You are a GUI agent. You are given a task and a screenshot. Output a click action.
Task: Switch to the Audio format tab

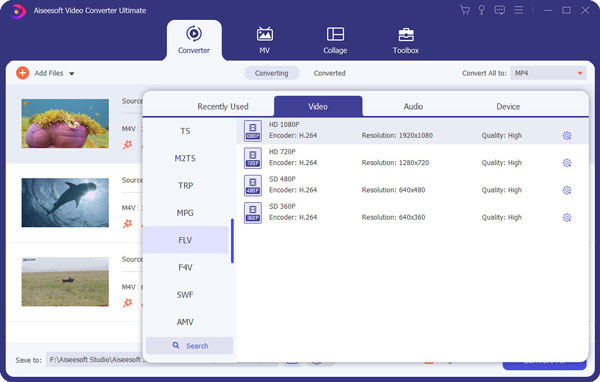pos(413,106)
